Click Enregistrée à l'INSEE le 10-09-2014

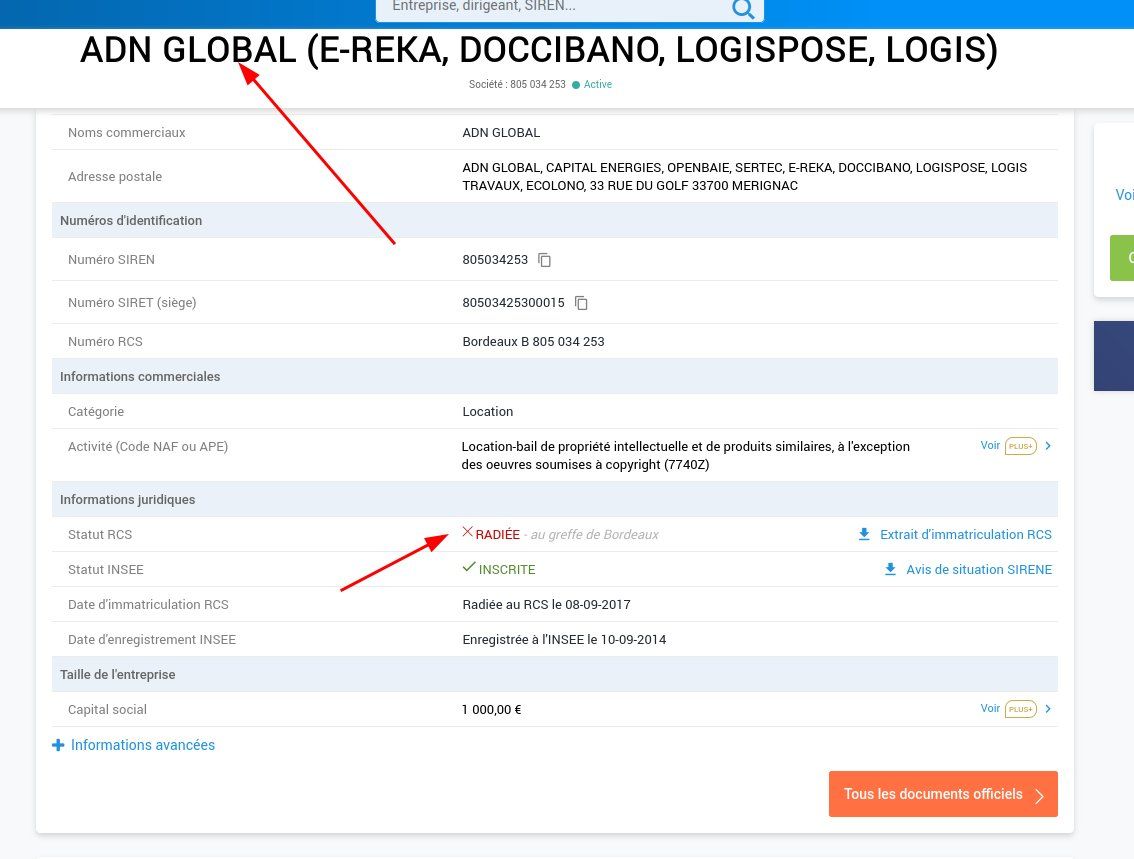564,639
